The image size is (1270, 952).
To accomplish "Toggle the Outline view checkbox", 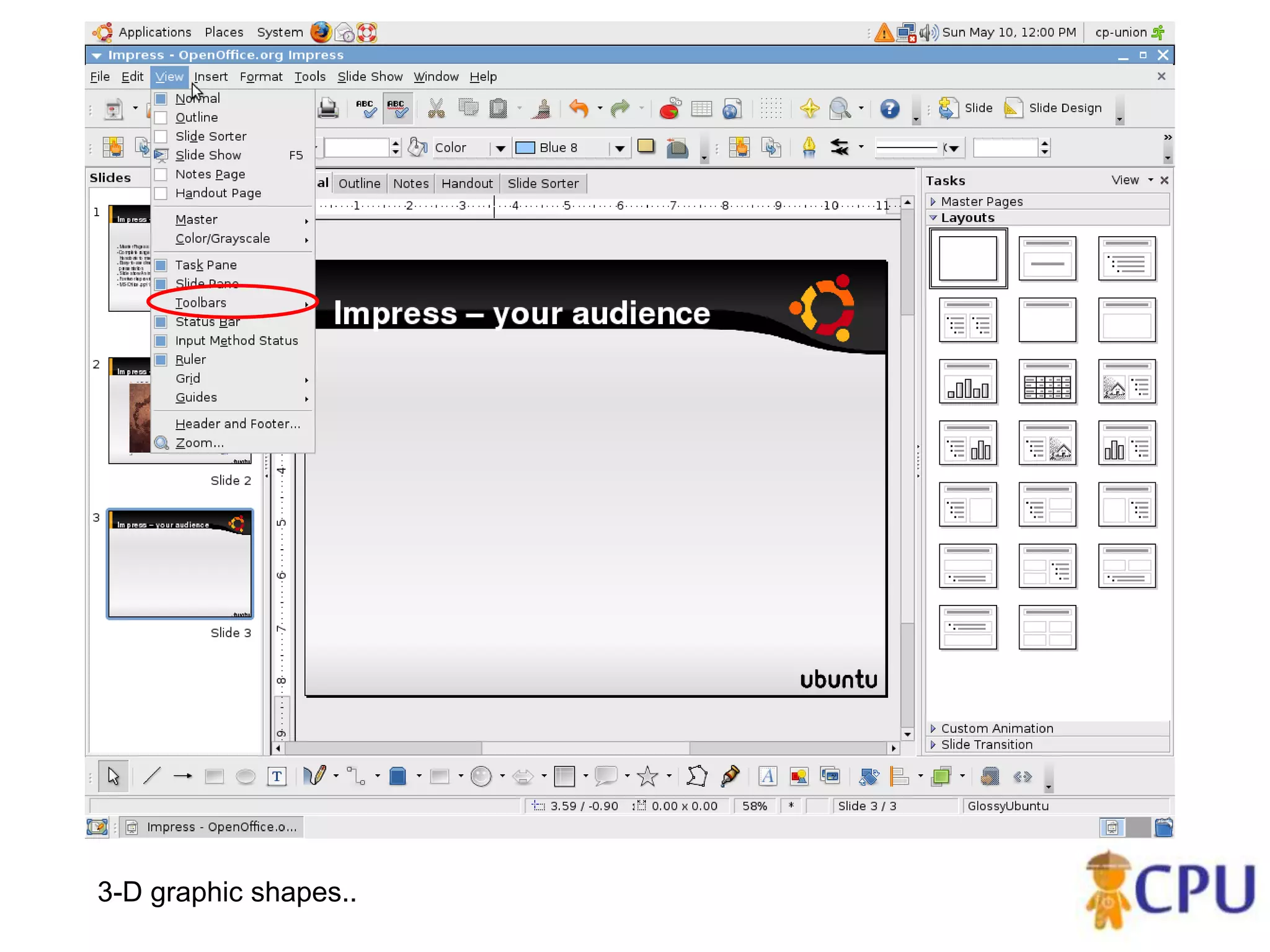I will coord(161,117).
